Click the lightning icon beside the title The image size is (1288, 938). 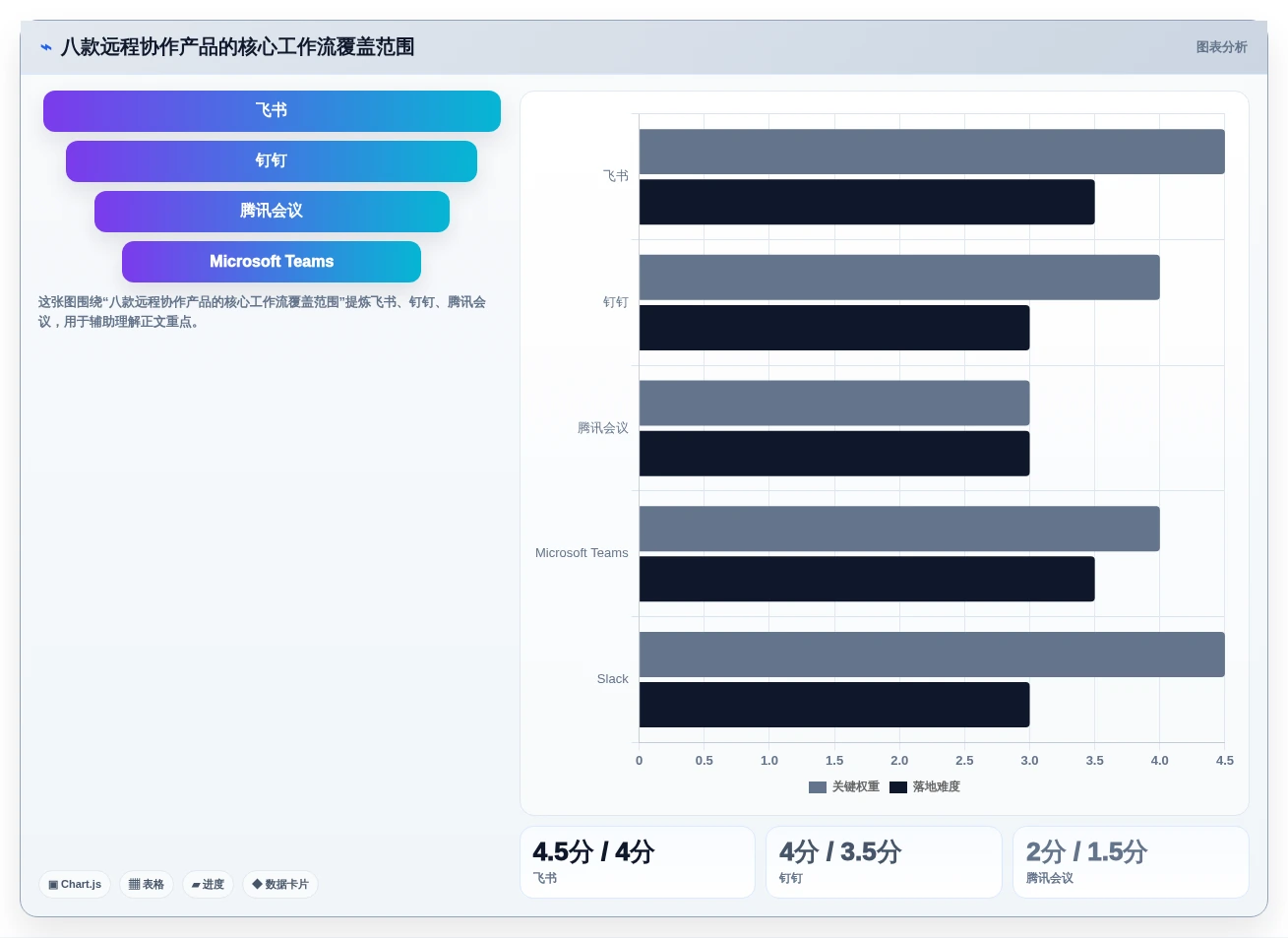tap(46, 47)
